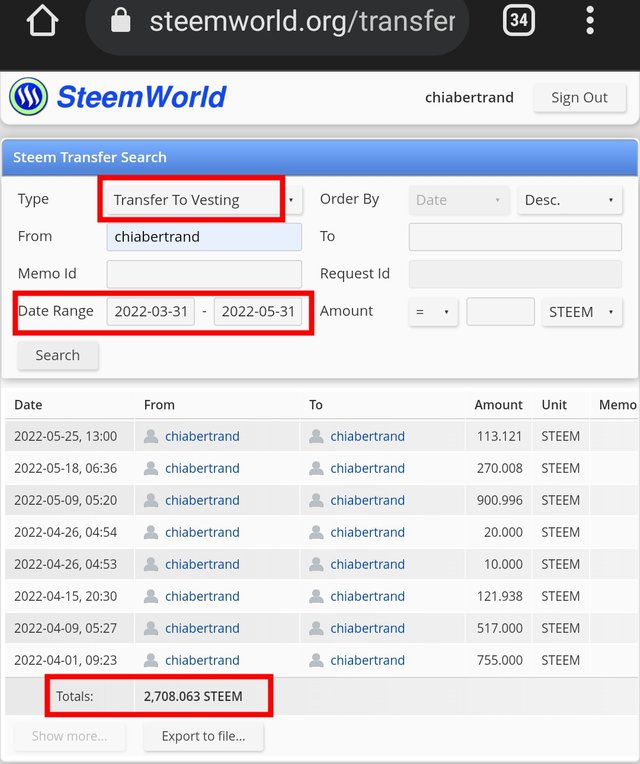Click the Memo Id input field
This screenshot has width=640, height=764.
coord(204,274)
